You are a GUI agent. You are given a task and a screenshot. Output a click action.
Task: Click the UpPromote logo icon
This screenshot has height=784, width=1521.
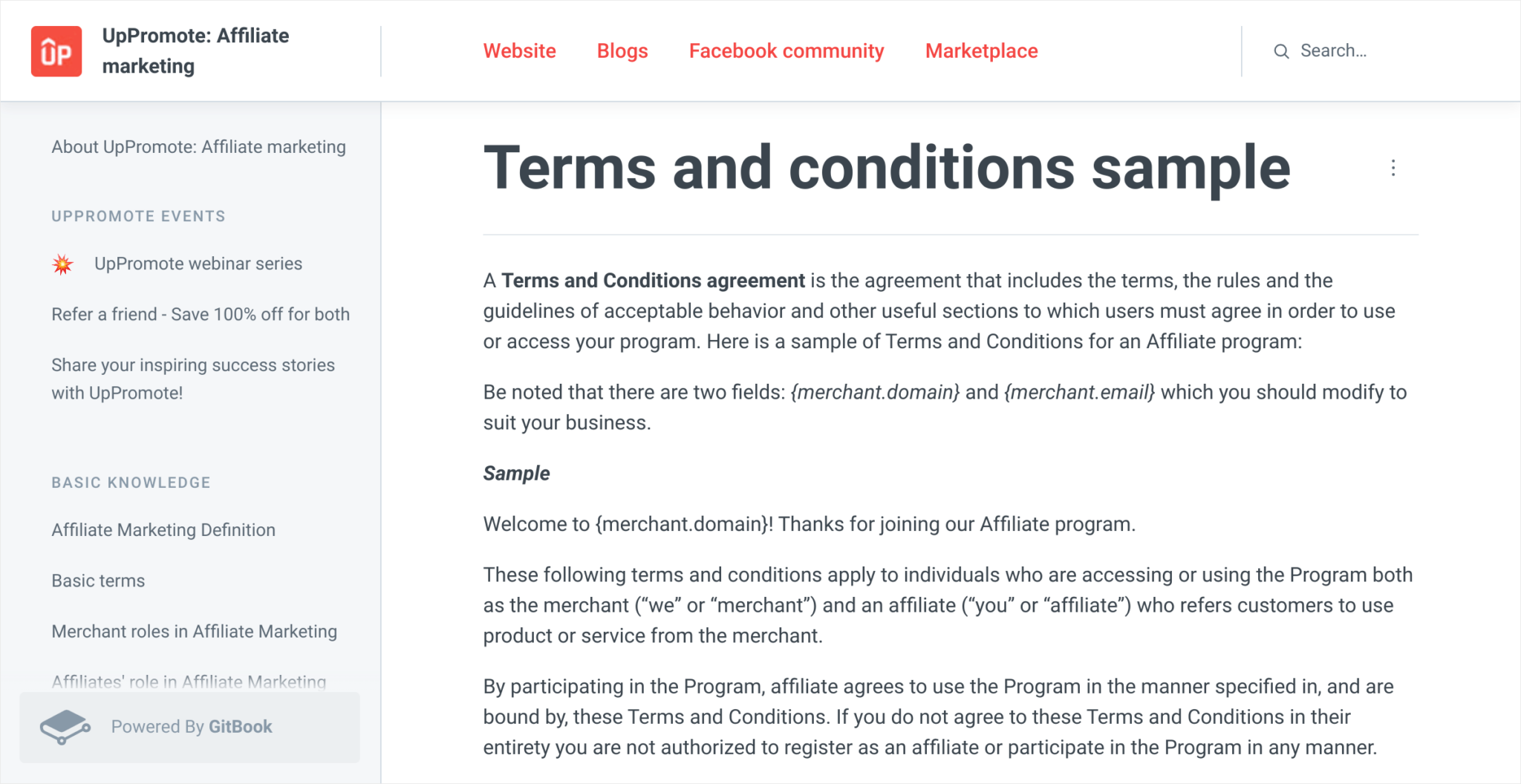(x=55, y=50)
